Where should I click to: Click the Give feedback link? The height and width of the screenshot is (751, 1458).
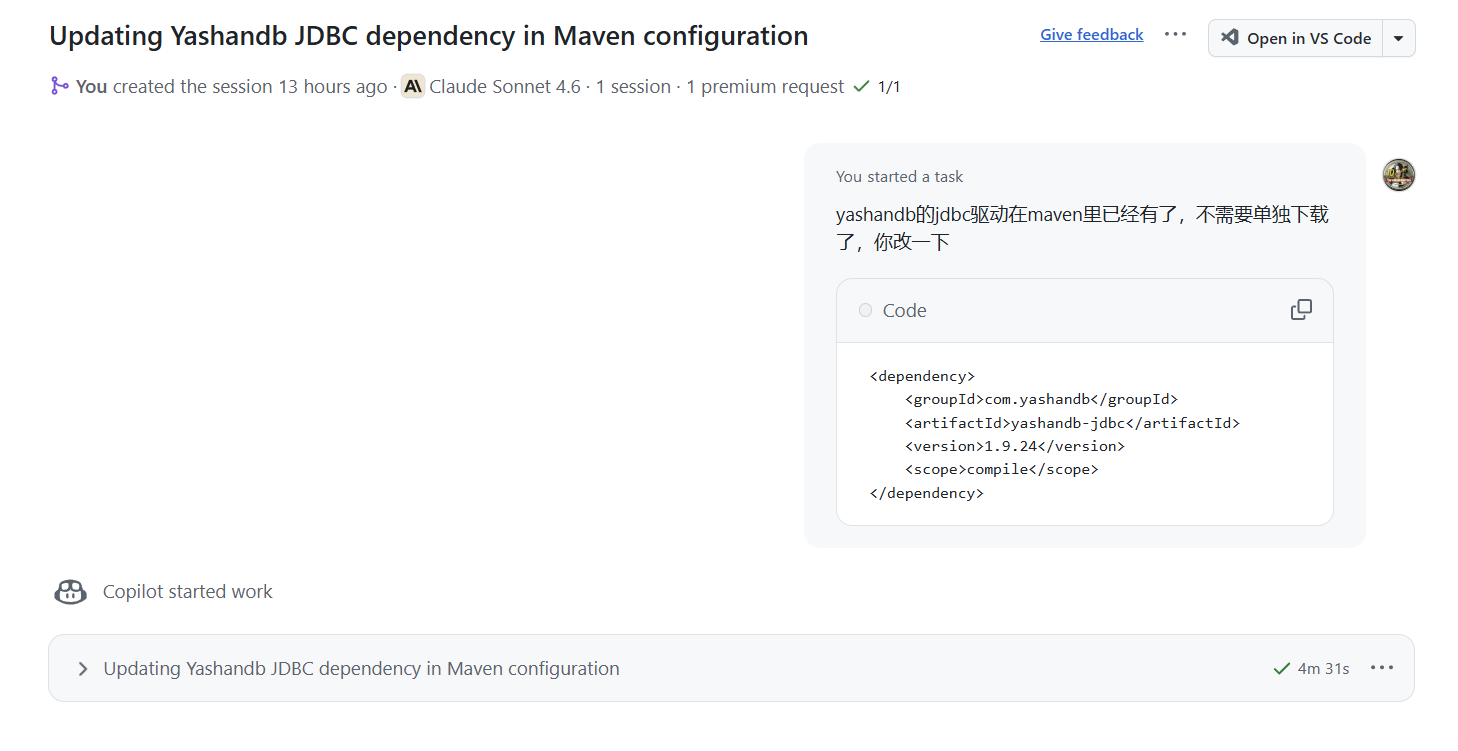point(1091,35)
